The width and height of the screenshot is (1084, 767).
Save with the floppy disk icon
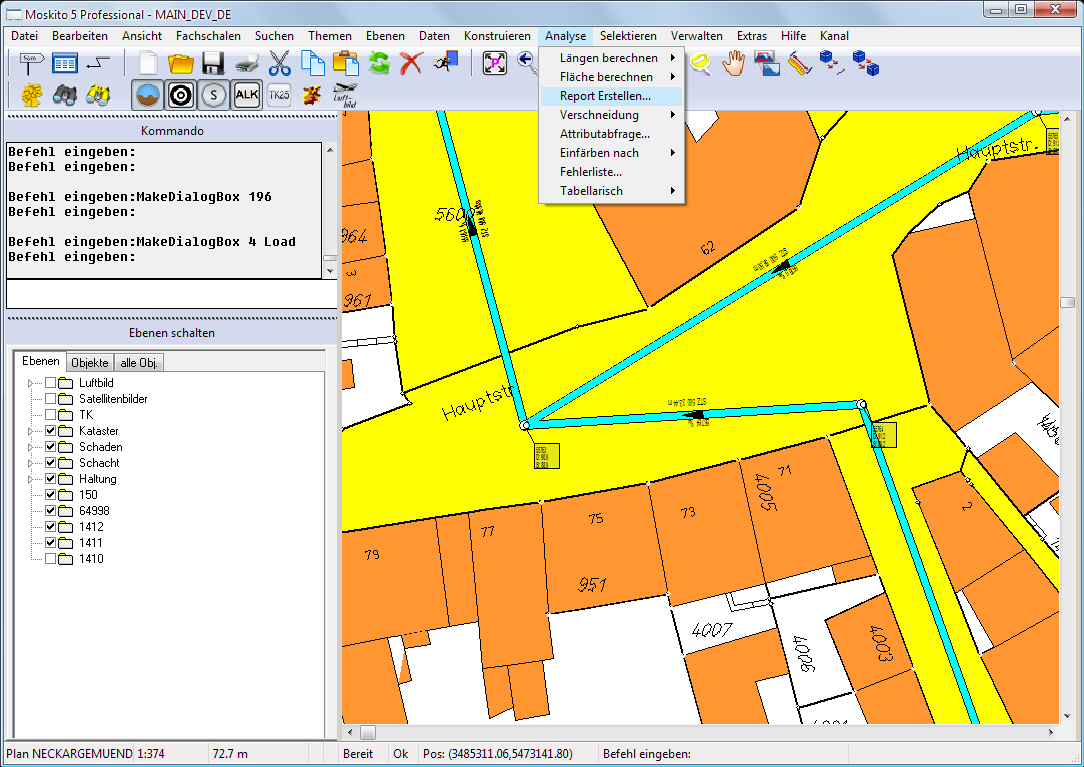213,63
